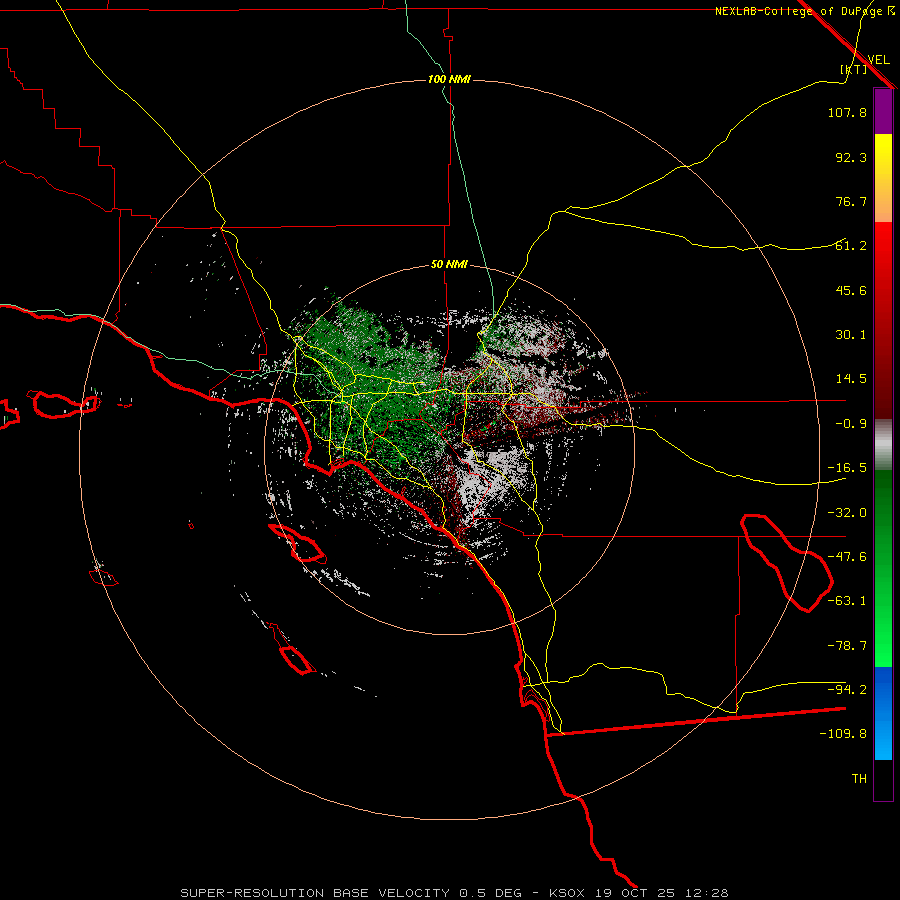The image size is (900, 900).
Task: Select the -16.5 scale value
Action: (847, 468)
